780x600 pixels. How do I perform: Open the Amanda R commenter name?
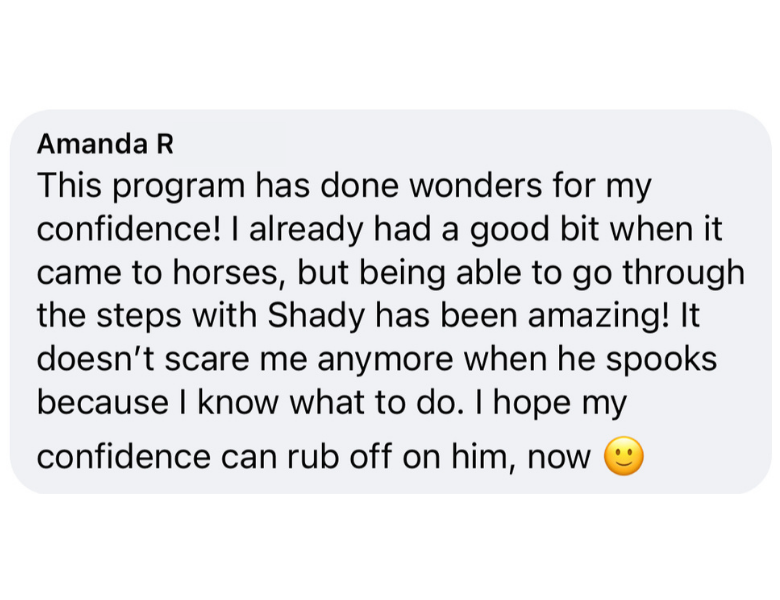pyautogui.click(x=105, y=144)
